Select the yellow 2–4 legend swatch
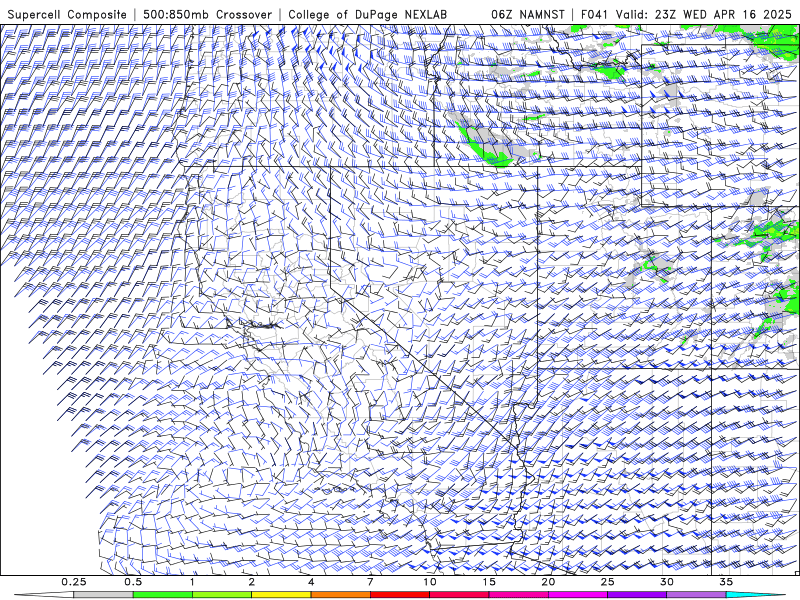 281,595
